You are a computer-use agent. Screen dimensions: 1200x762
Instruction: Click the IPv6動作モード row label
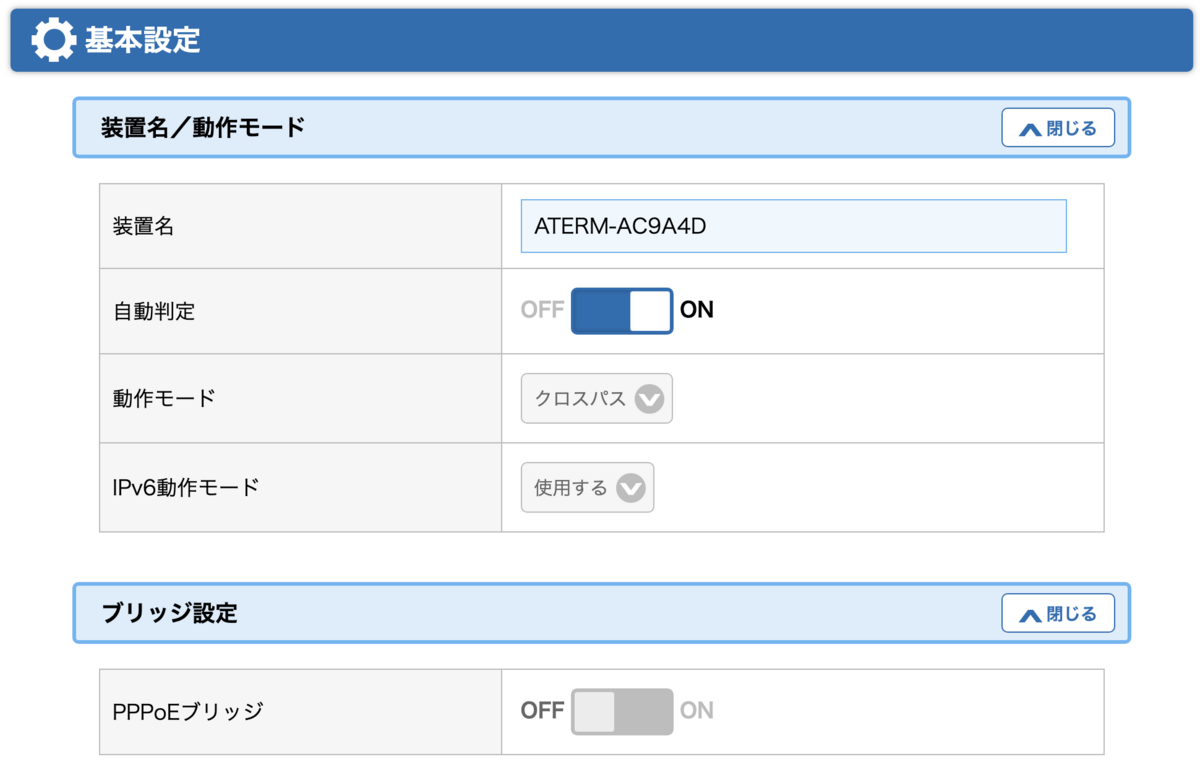(x=186, y=488)
